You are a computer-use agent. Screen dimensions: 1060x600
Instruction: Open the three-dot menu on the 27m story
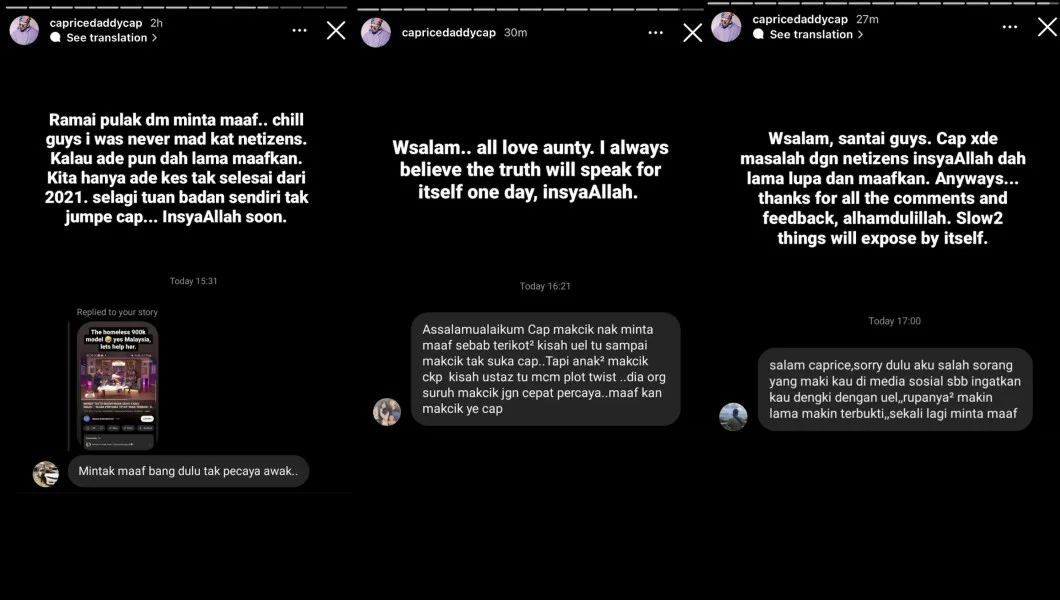click(1010, 27)
